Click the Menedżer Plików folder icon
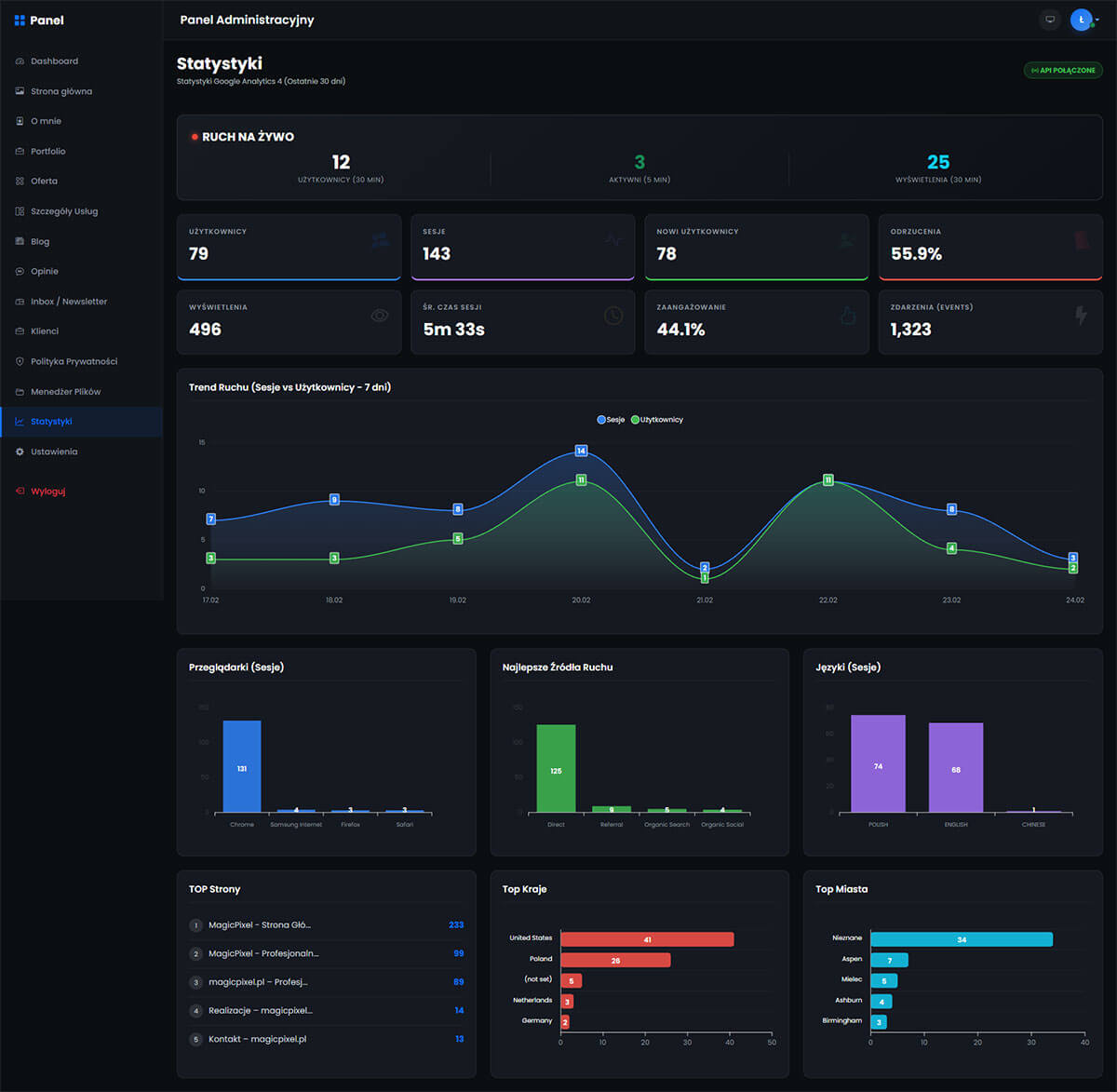Viewport: 1117px width, 1092px height. (x=20, y=391)
